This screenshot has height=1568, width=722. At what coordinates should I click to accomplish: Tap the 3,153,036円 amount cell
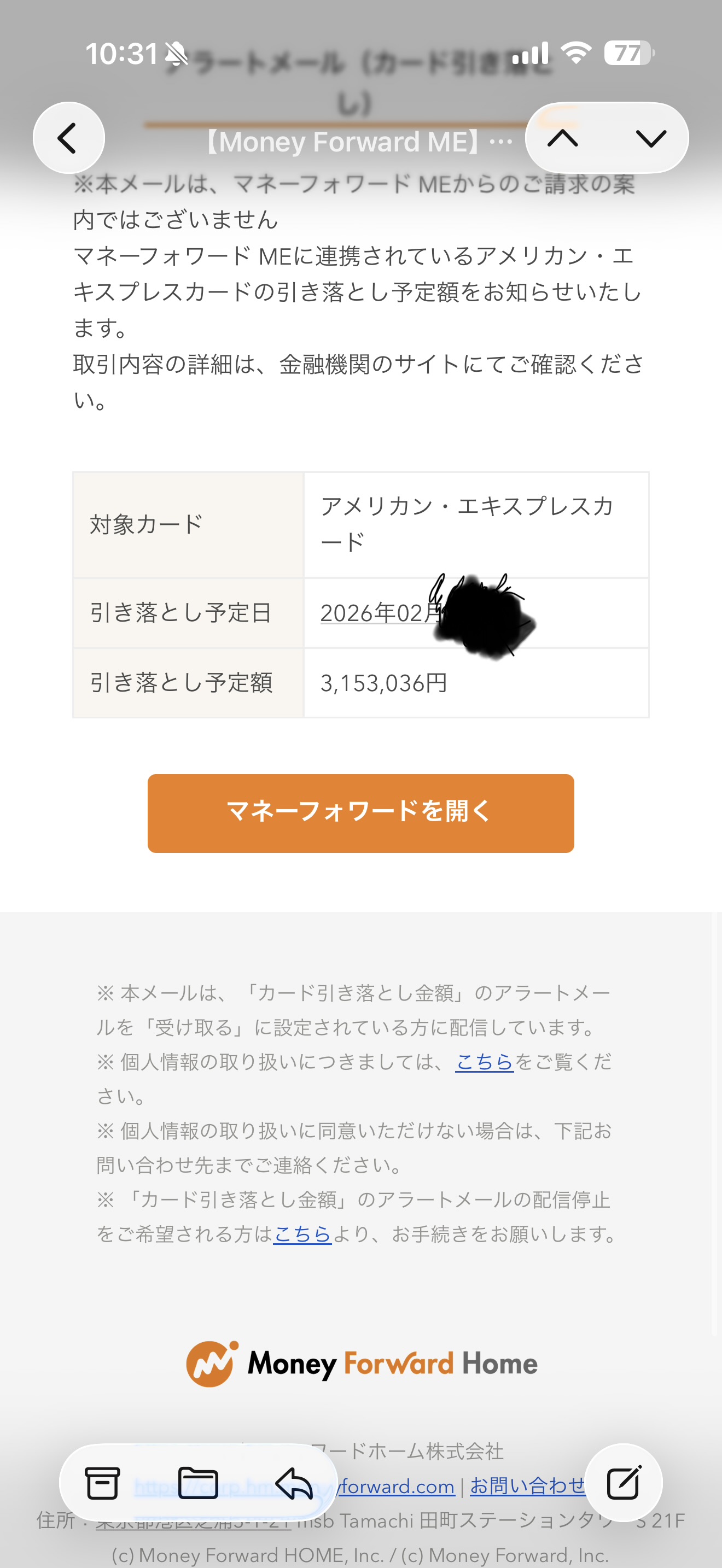pyautogui.click(x=384, y=683)
